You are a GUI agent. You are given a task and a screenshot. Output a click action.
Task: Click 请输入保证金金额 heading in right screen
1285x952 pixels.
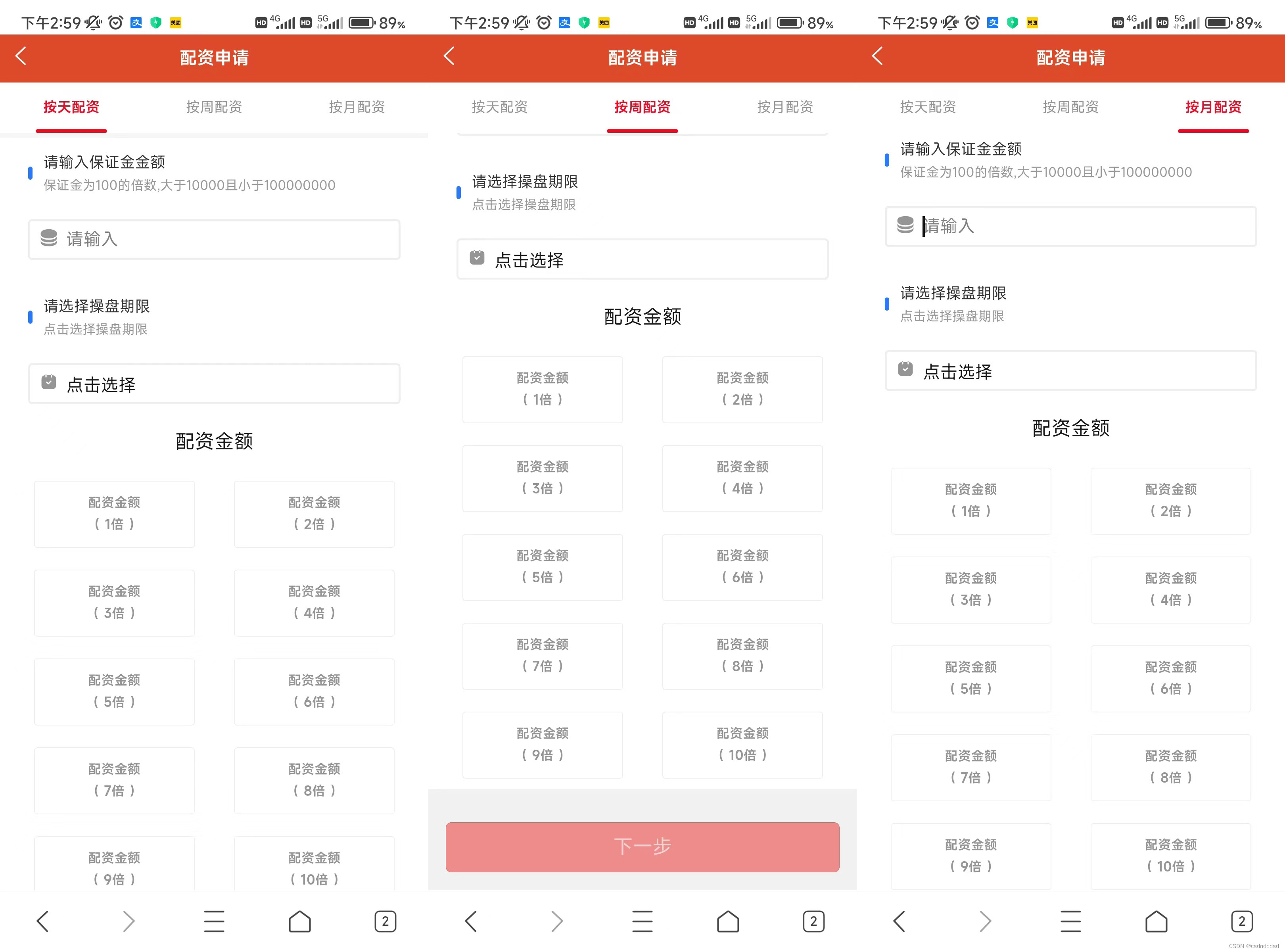point(961,149)
